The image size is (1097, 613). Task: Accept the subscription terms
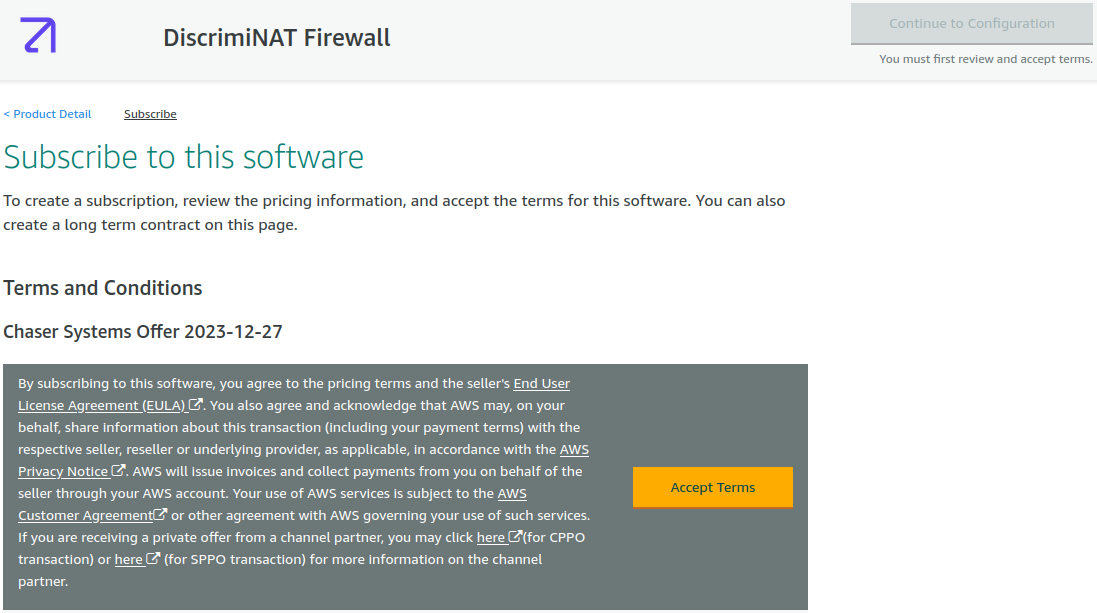pyautogui.click(x=712, y=487)
